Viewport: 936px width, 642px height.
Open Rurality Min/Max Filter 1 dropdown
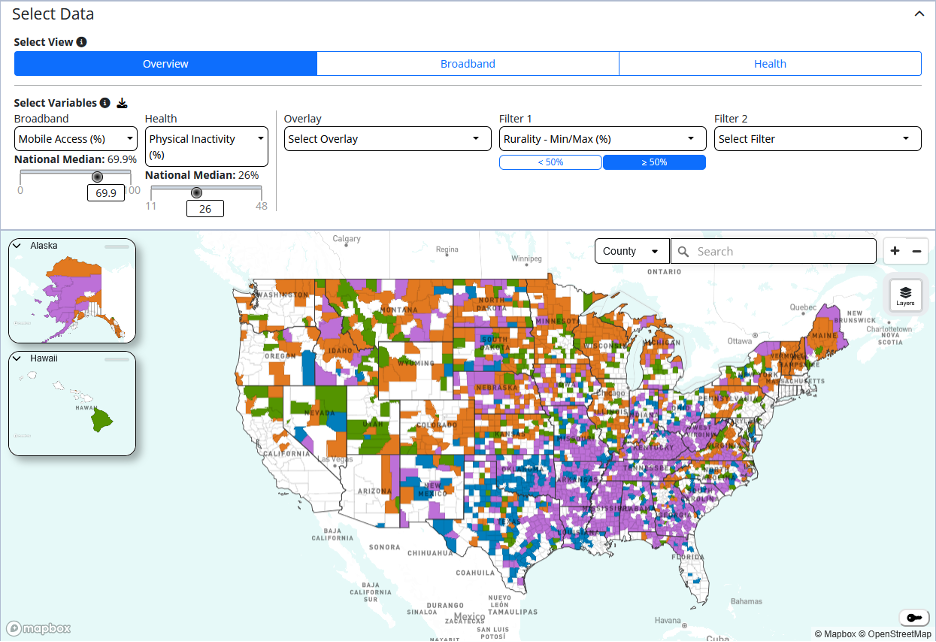[602, 139]
